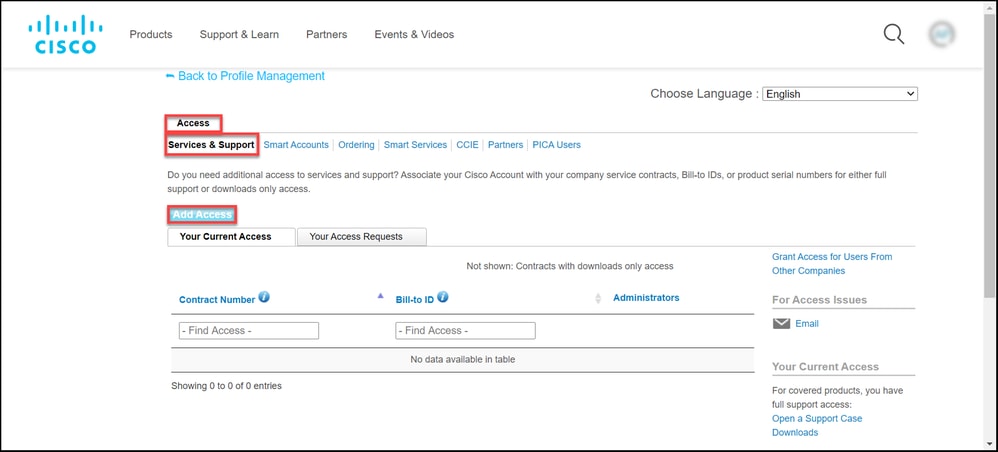The image size is (998, 452).
Task: Click 'Not shown: Contracts with downloads only access'
Action: 570,266
